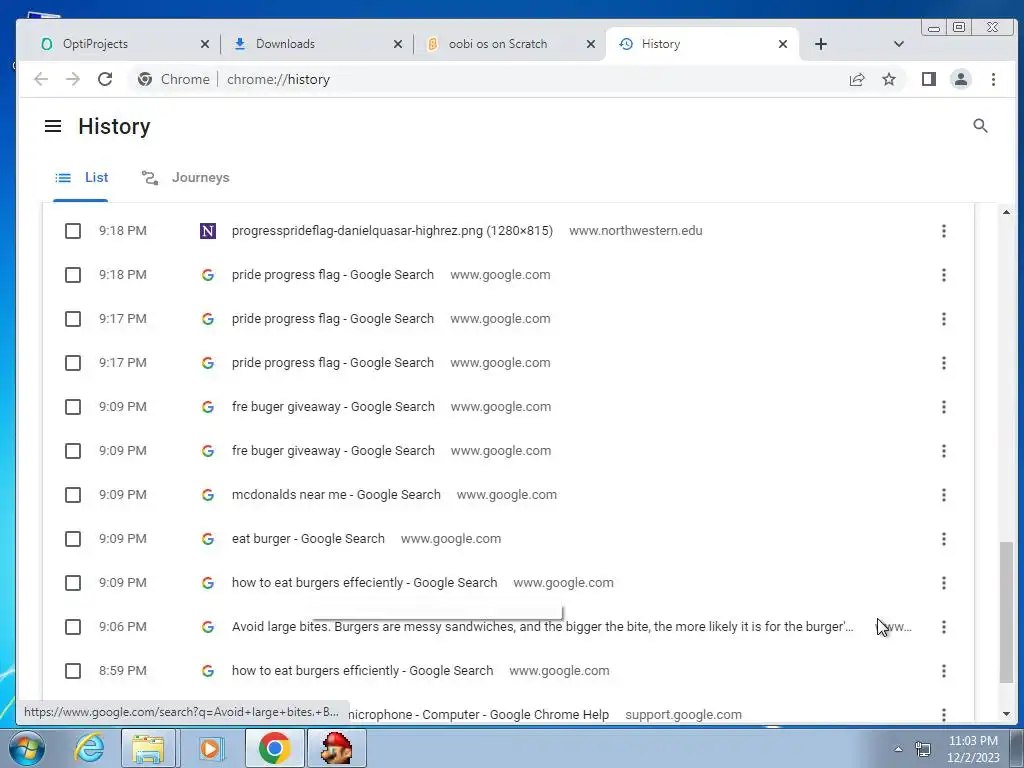Click the Northwestern N favicon
Viewport: 1024px width, 768px height.
[x=208, y=231]
